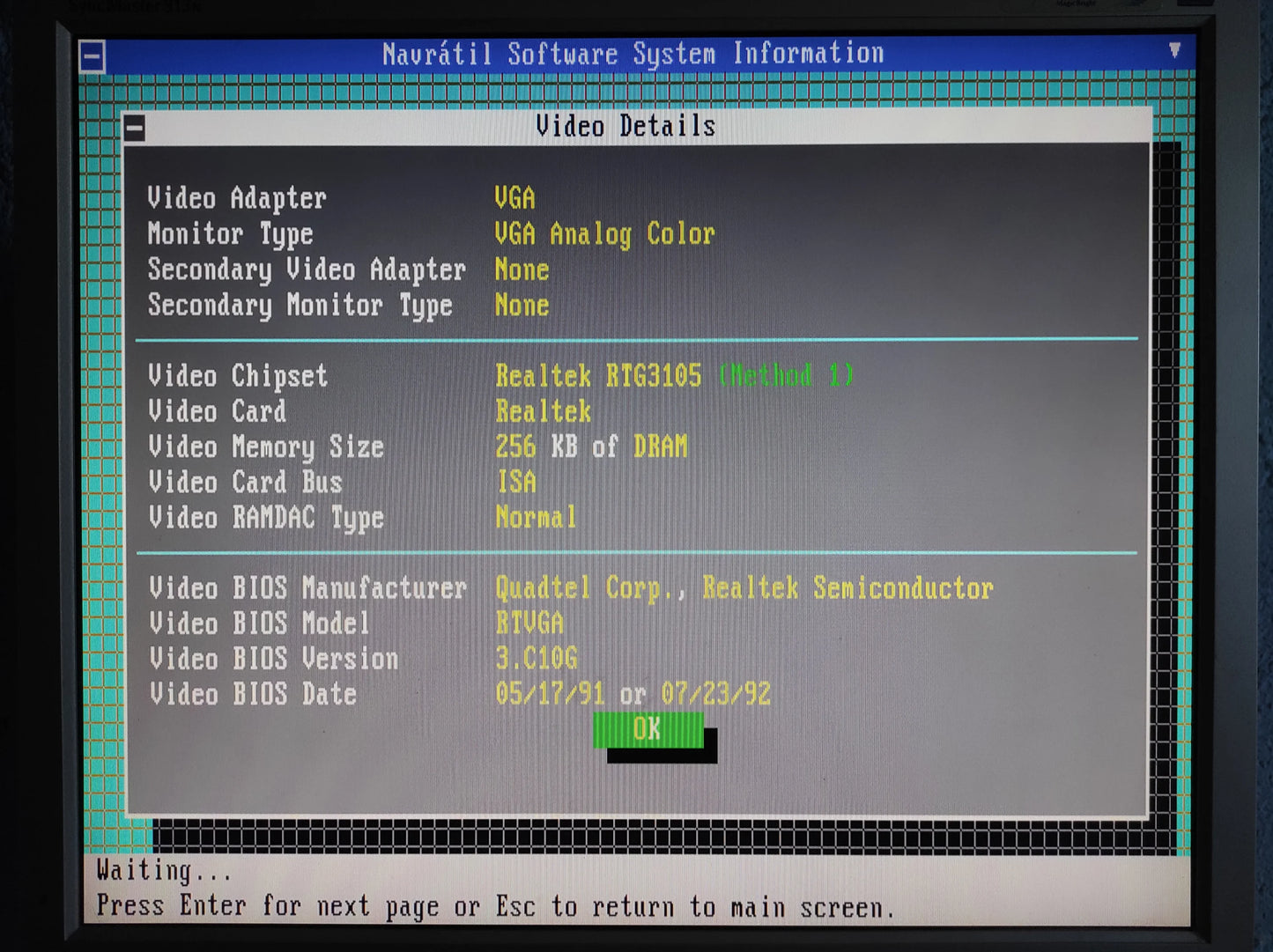The image size is (1273, 952).
Task: Click the "Video Details" dialog title
Action: [x=625, y=126]
